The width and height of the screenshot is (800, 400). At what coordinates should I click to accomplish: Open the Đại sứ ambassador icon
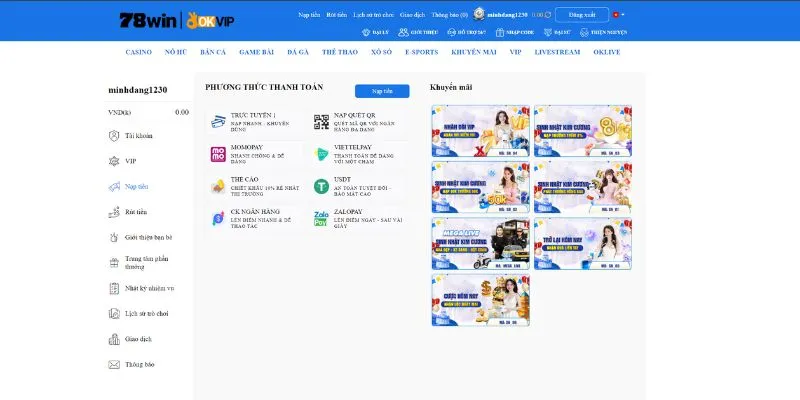tap(548, 32)
